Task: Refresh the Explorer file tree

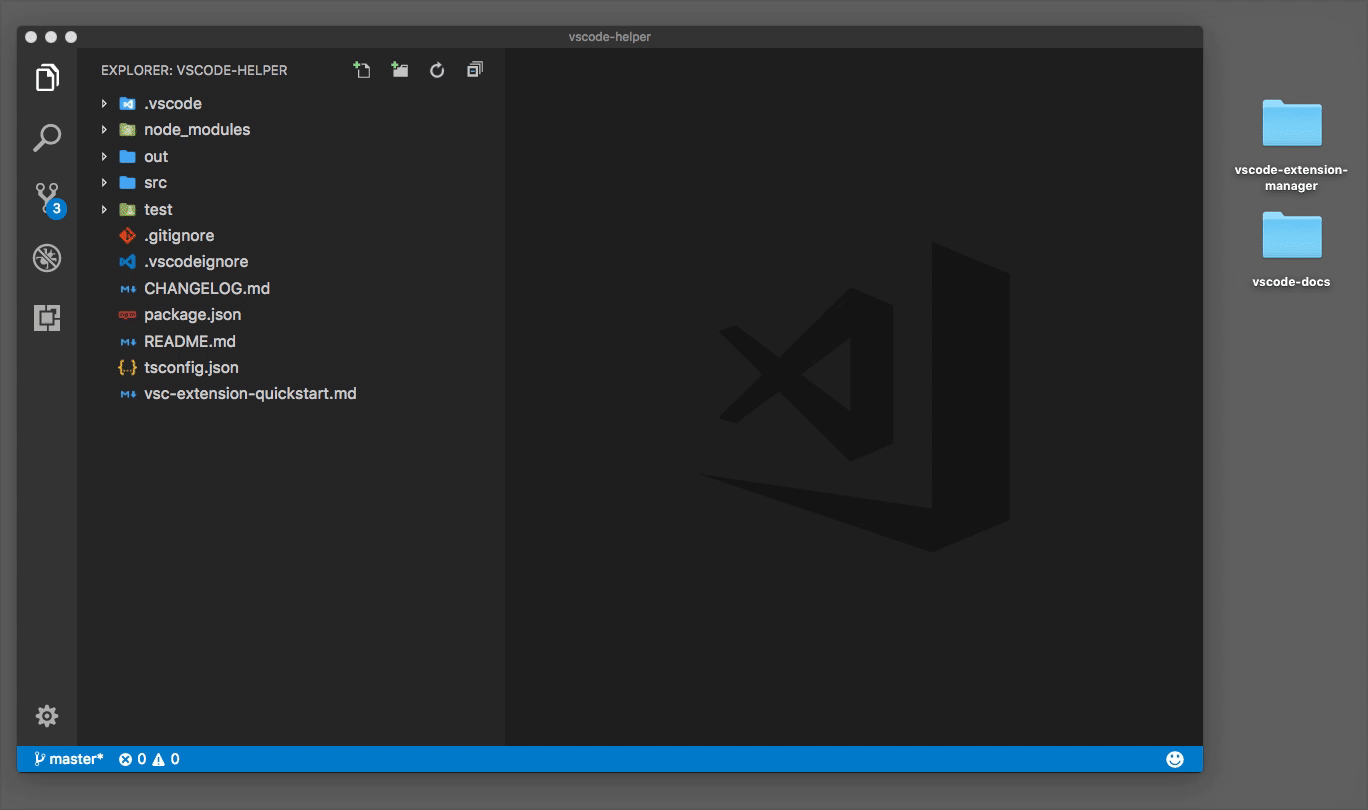Action: [437, 70]
